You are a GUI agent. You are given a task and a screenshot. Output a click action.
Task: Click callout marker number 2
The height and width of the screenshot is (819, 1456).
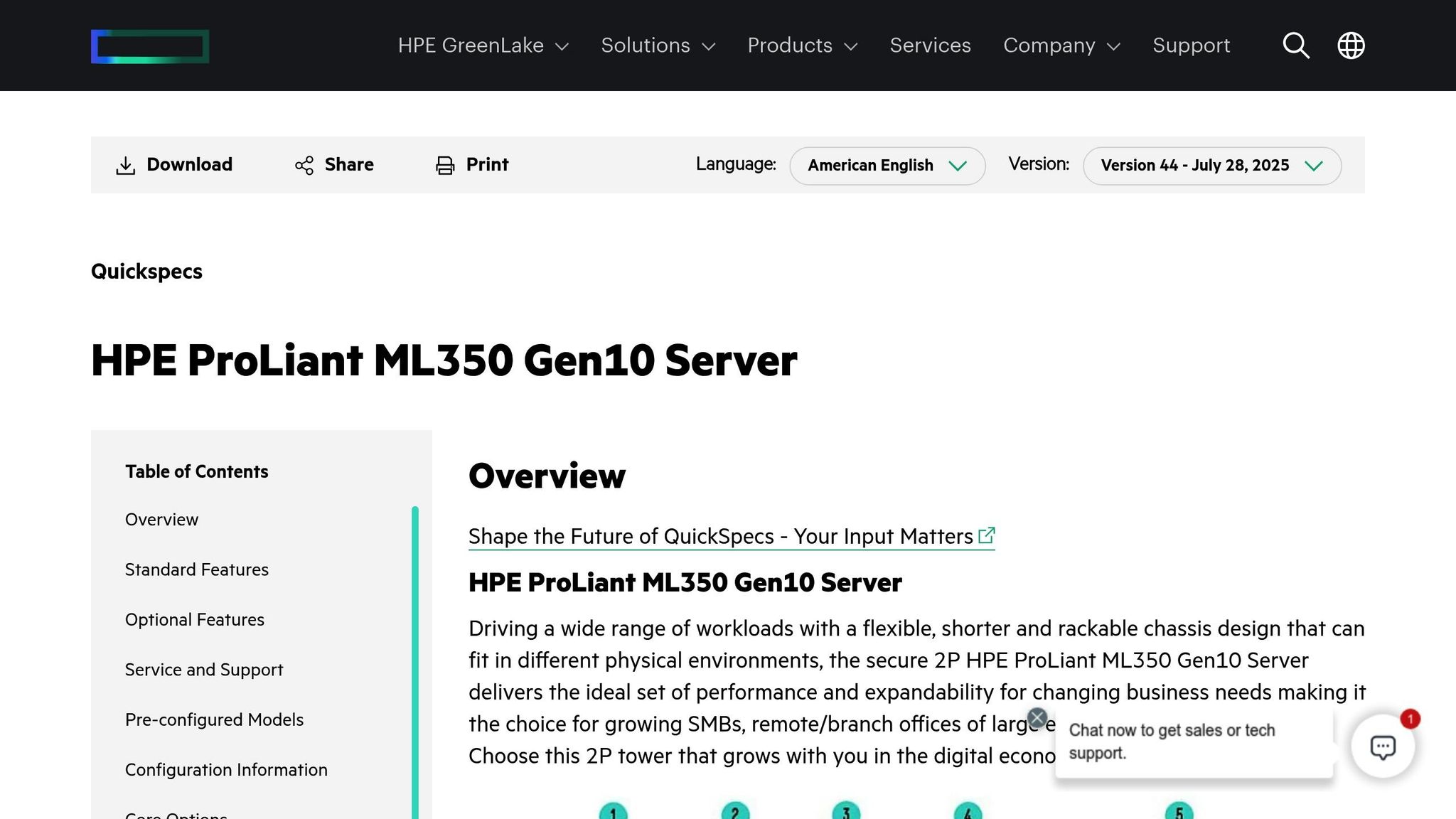point(735,811)
